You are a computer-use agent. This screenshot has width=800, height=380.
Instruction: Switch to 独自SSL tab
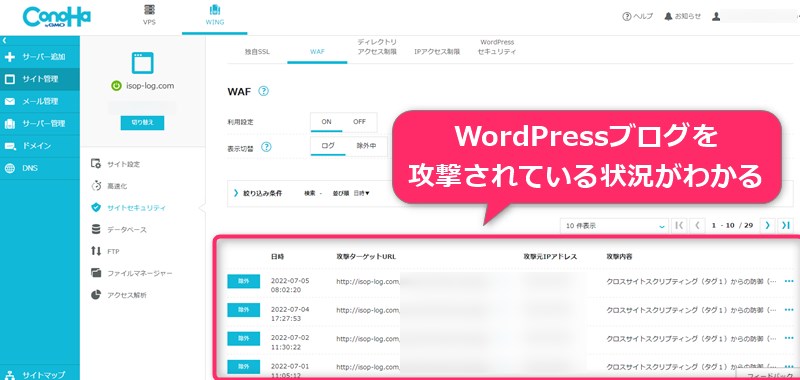click(x=257, y=52)
